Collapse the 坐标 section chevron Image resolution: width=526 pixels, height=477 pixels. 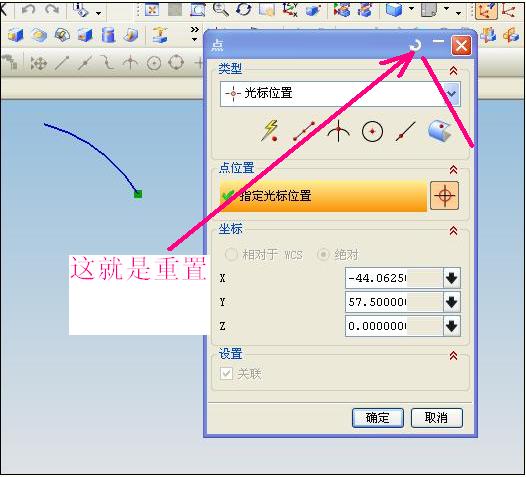coord(454,230)
